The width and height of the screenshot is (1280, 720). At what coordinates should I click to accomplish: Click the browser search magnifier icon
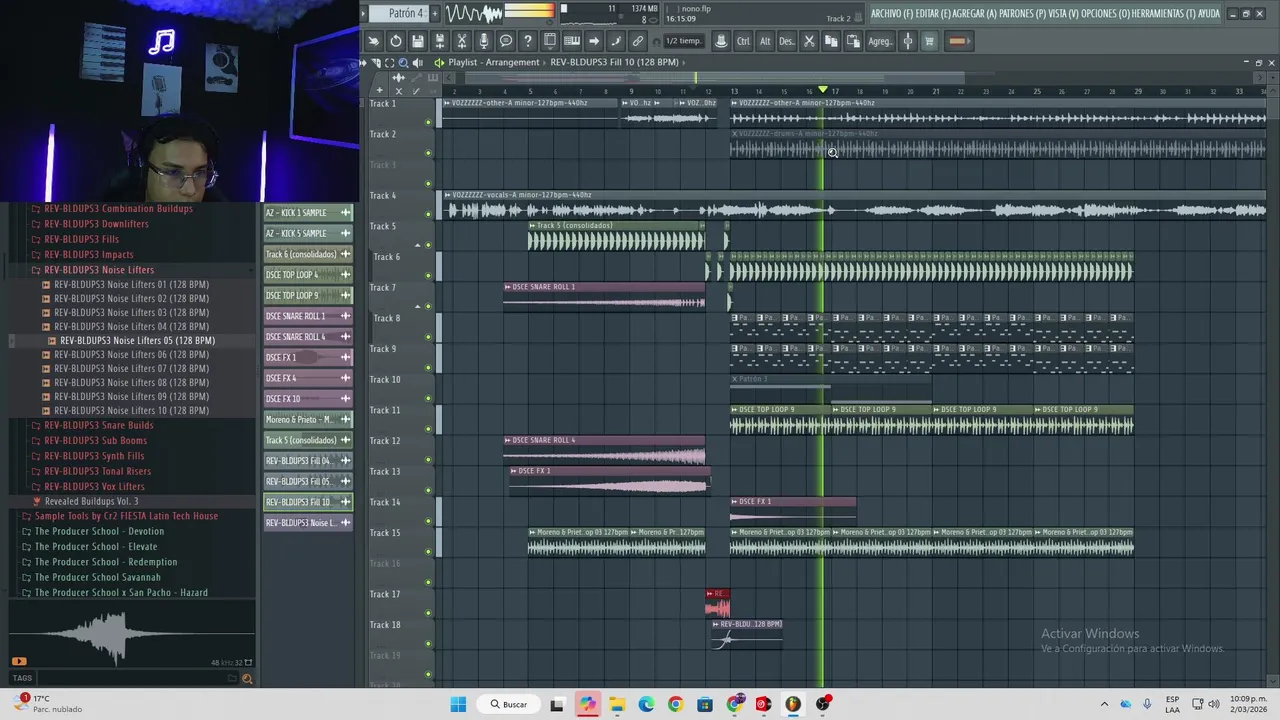tap(247, 679)
